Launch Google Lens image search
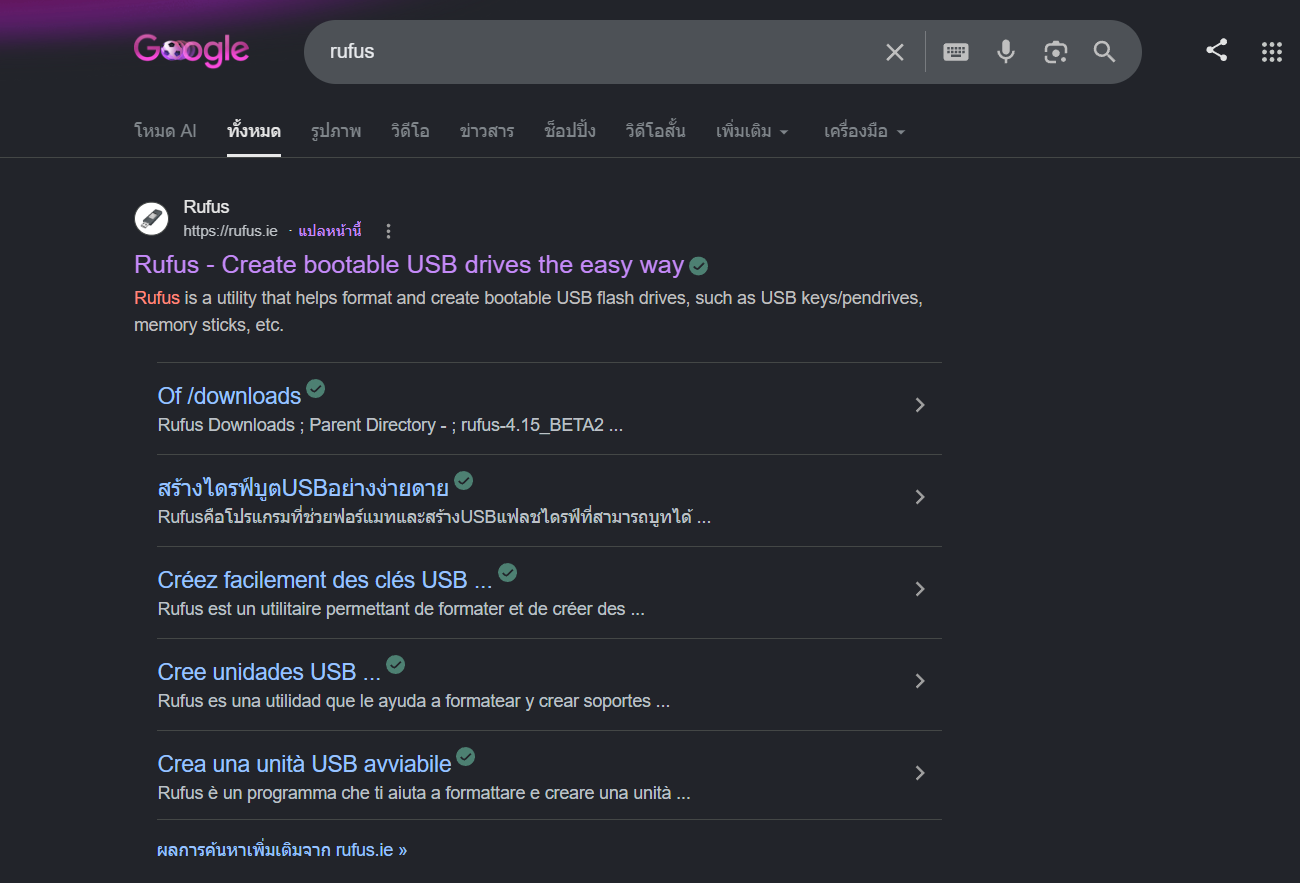 [x=1056, y=52]
